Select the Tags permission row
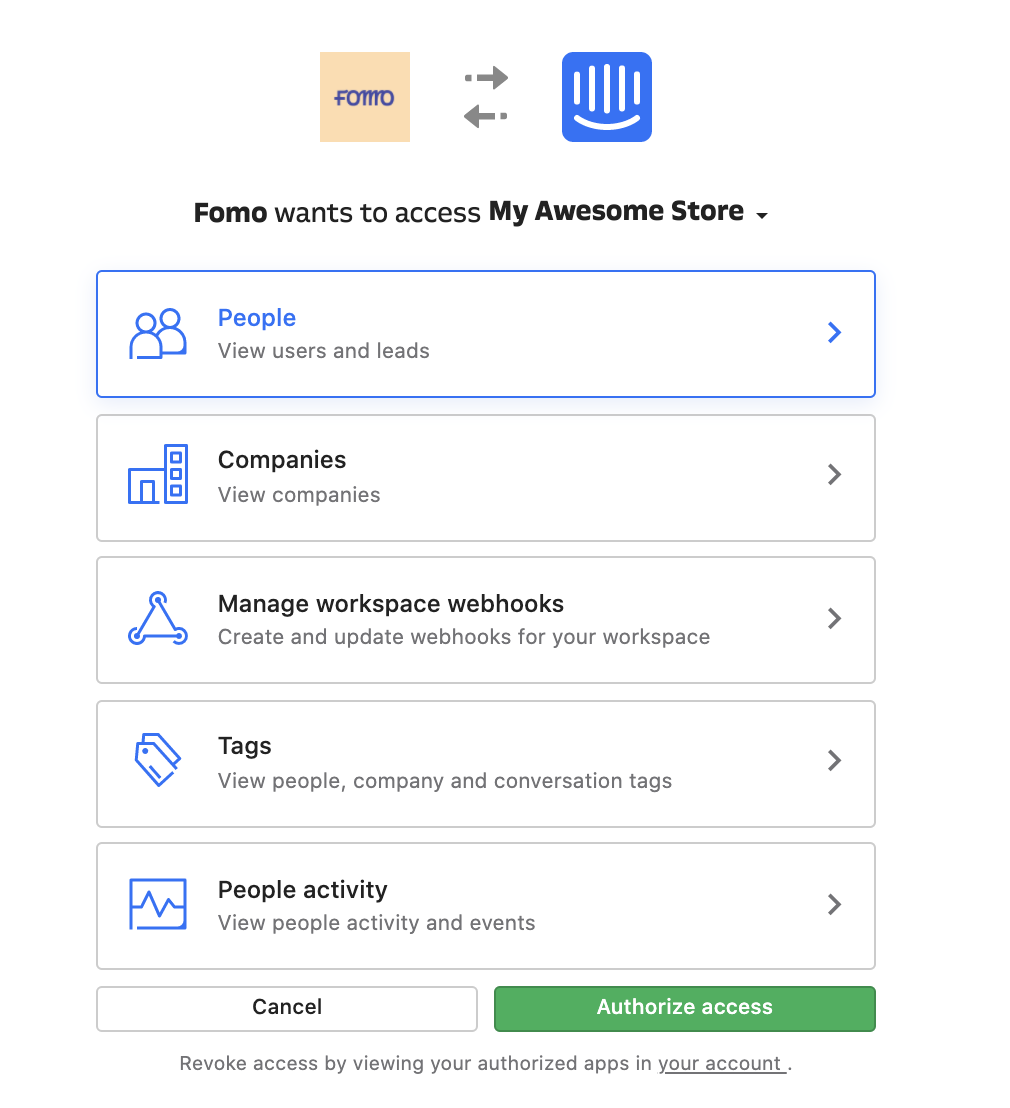Viewport: 1010px width, 1108px height. click(x=486, y=762)
